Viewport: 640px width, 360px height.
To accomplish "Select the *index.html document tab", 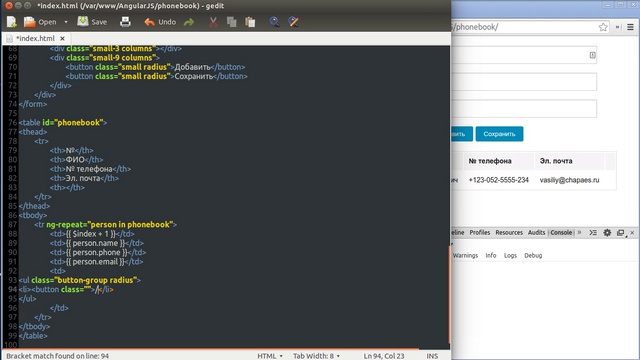I will (x=36, y=38).
